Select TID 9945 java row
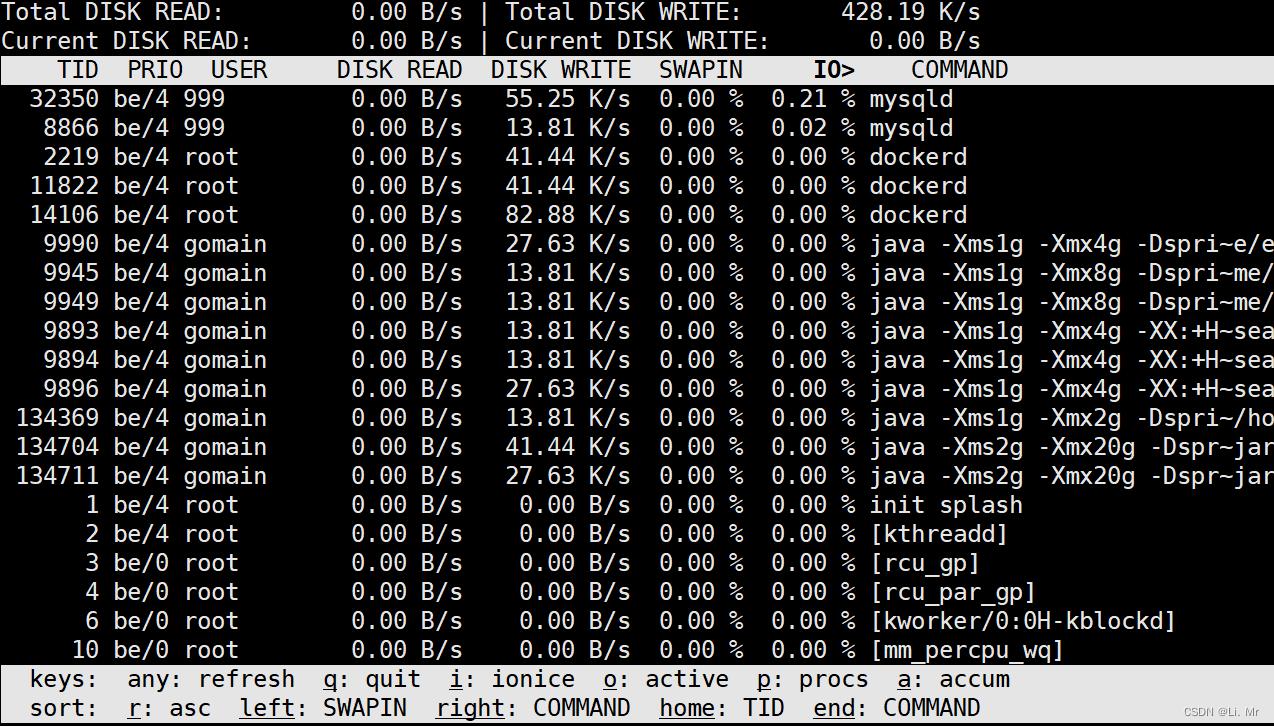This screenshot has width=1274, height=726. [x=637, y=273]
